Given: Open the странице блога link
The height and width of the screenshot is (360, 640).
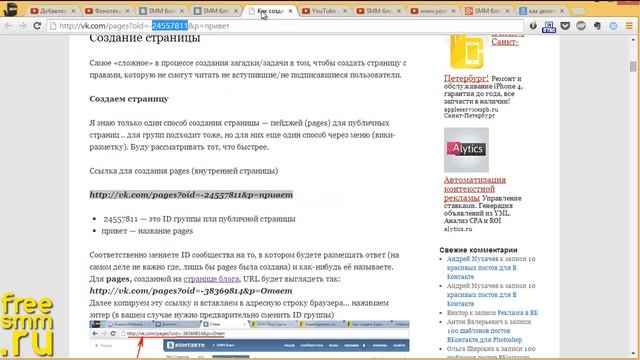Looking at the screenshot, I should coord(211,279).
